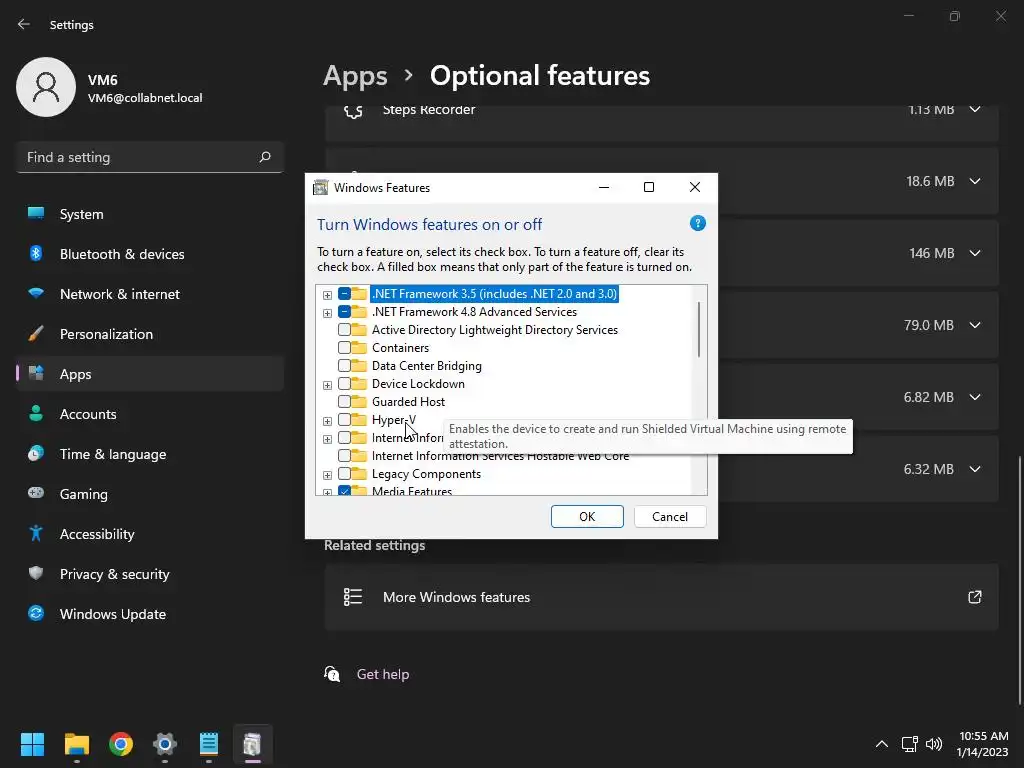
Task: Click OK in Windows Features dialog
Action: point(587,517)
